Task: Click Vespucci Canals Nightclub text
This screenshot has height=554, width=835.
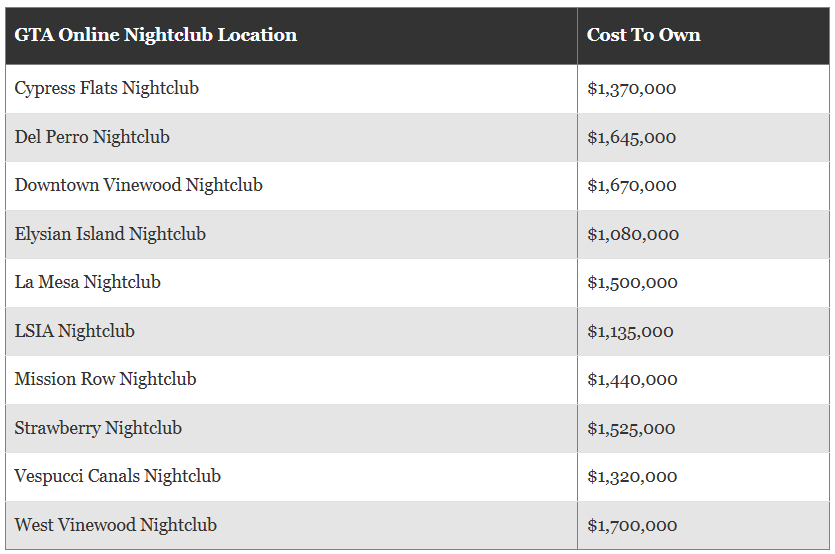Action: click(x=118, y=476)
